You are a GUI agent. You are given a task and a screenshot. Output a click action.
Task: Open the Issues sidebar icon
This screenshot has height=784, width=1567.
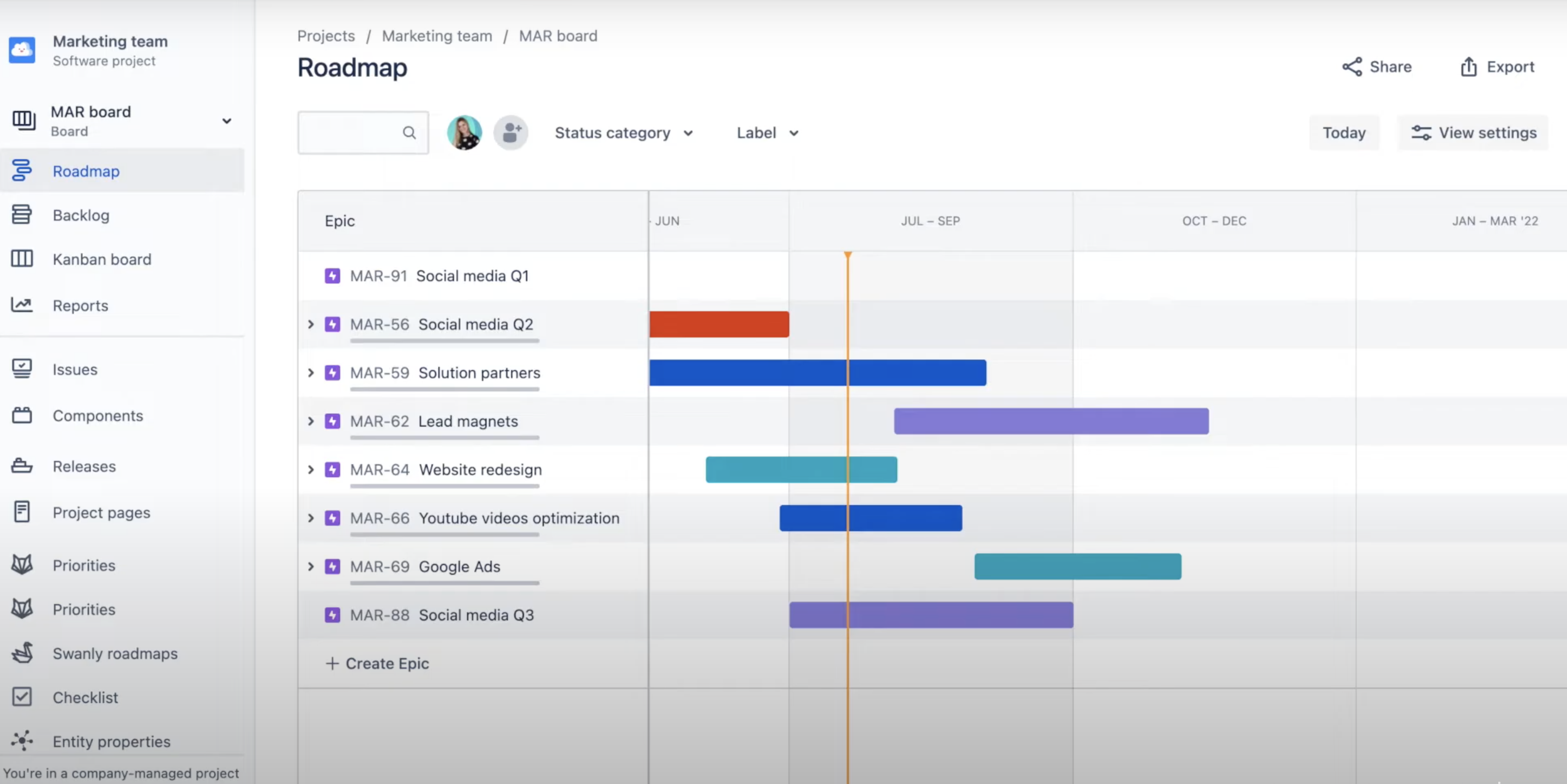click(22, 369)
